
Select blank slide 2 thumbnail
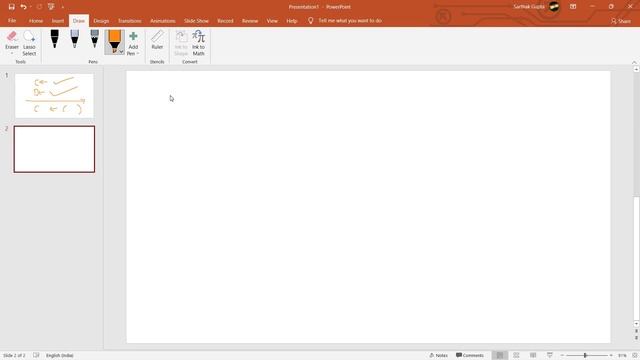click(x=54, y=149)
